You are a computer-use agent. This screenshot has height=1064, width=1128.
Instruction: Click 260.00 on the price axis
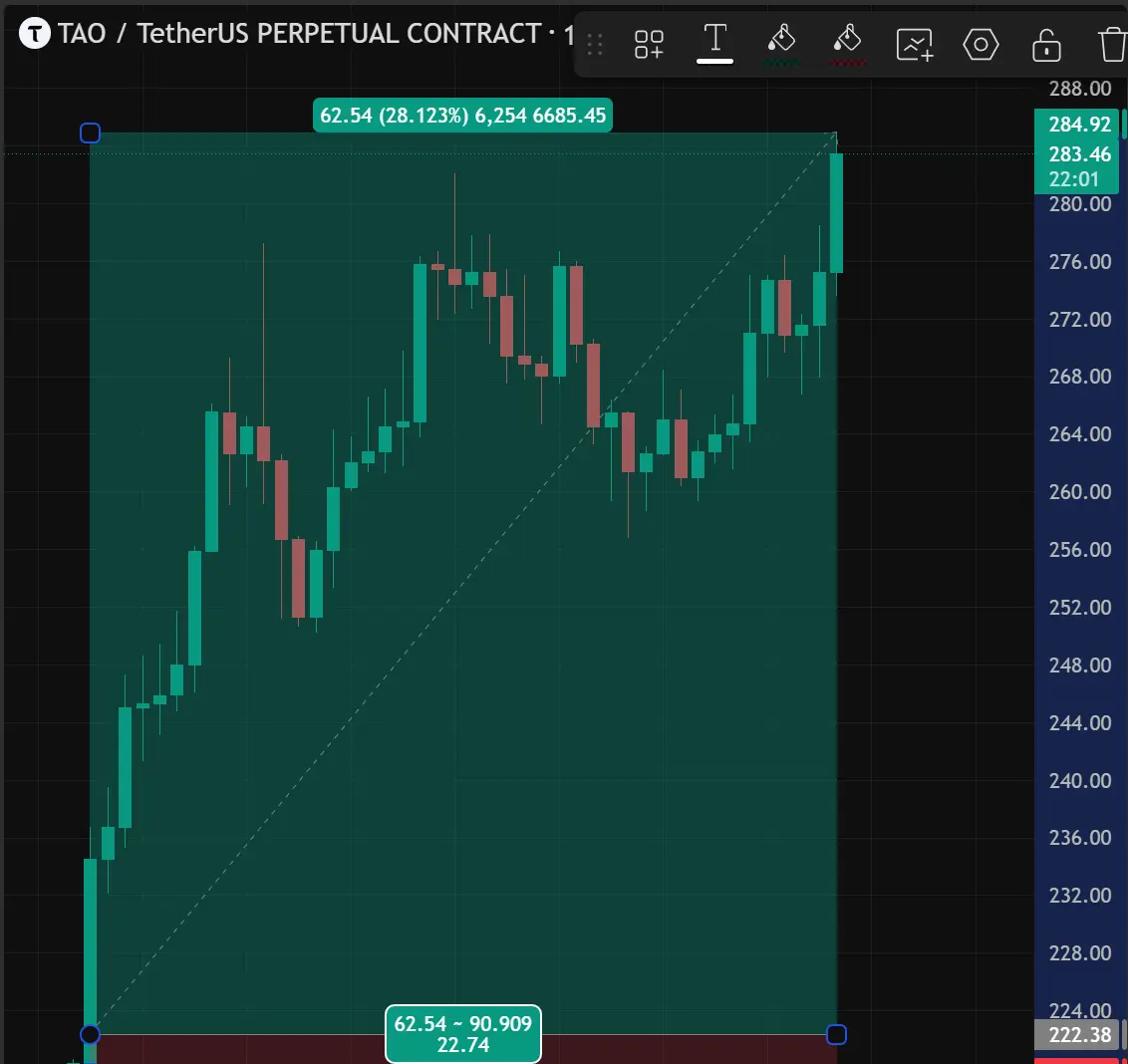[1080, 491]
